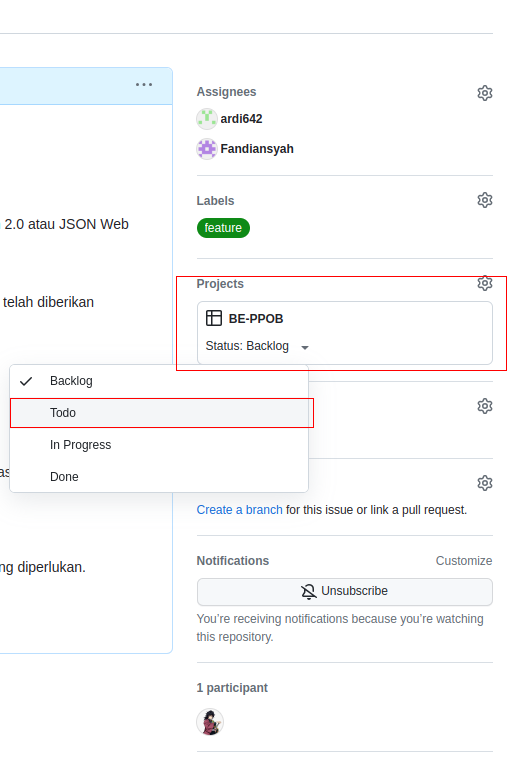Open the Assignees gear settings

[484, 93]
